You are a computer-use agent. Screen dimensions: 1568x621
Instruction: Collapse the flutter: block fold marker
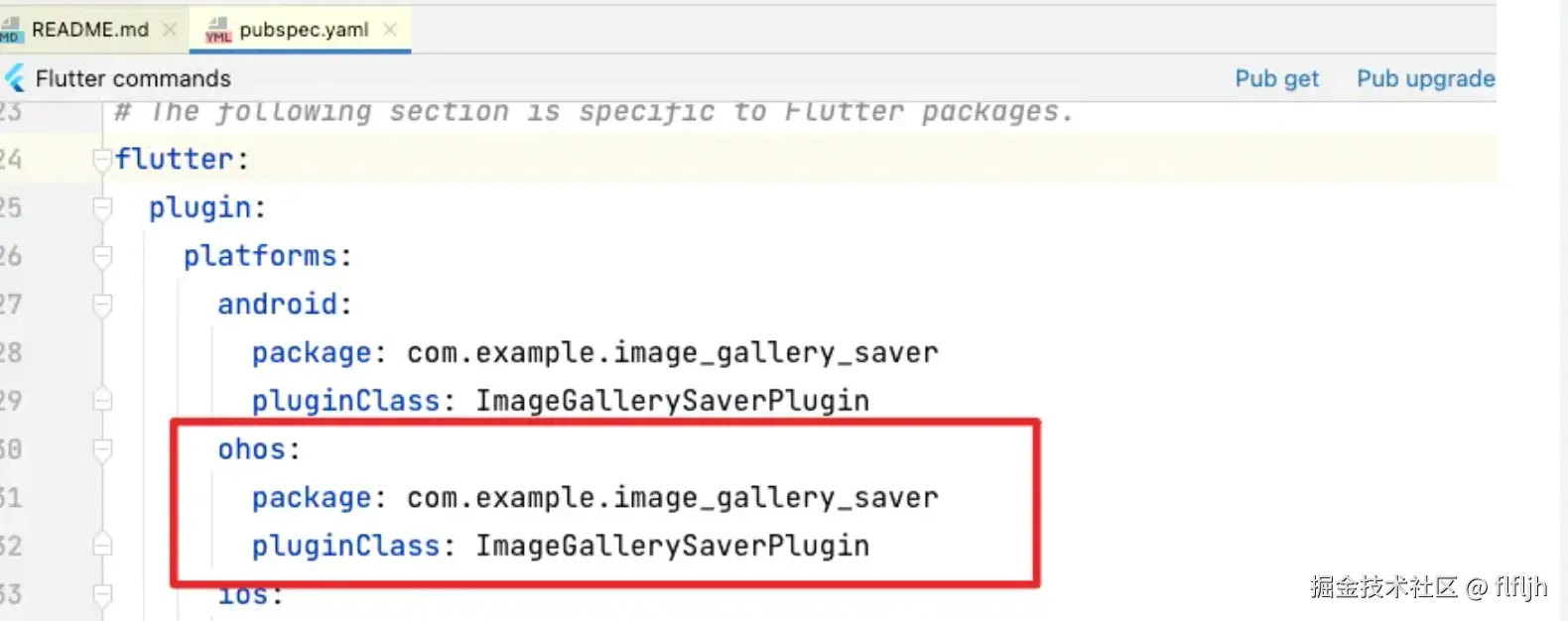[x=102, y=160]
